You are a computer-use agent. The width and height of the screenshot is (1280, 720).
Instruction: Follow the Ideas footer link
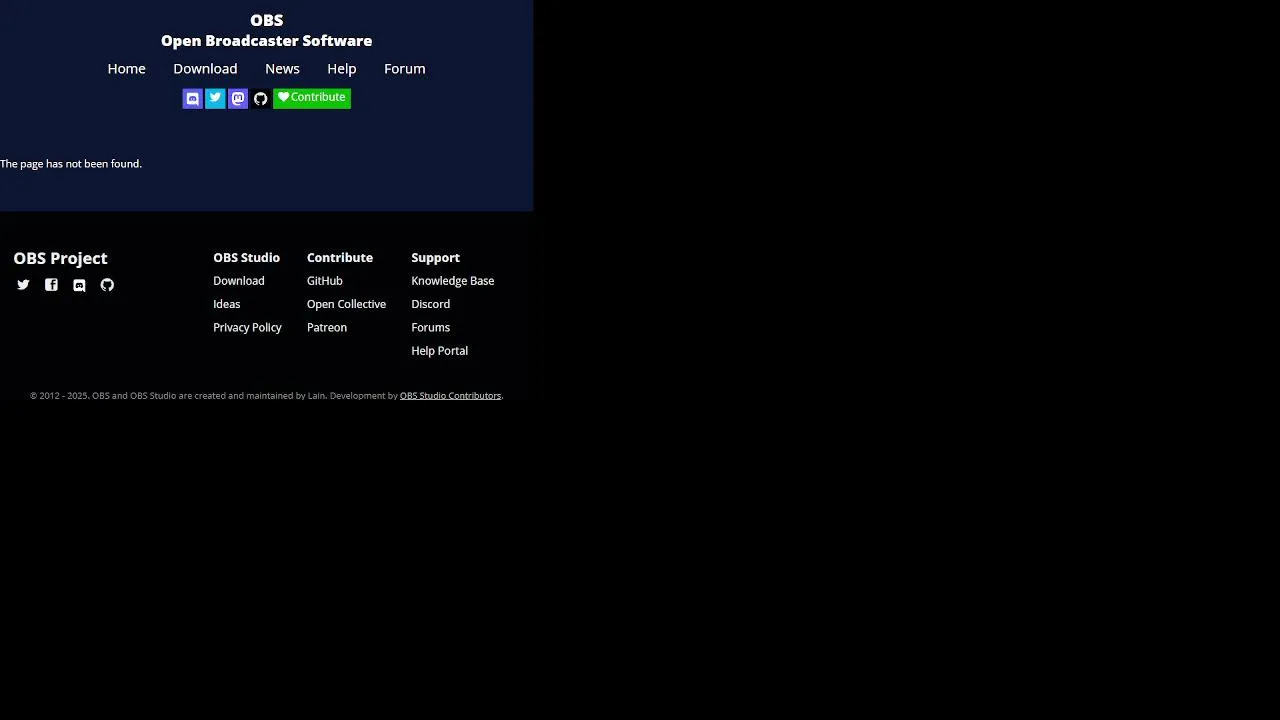[227, 304]
